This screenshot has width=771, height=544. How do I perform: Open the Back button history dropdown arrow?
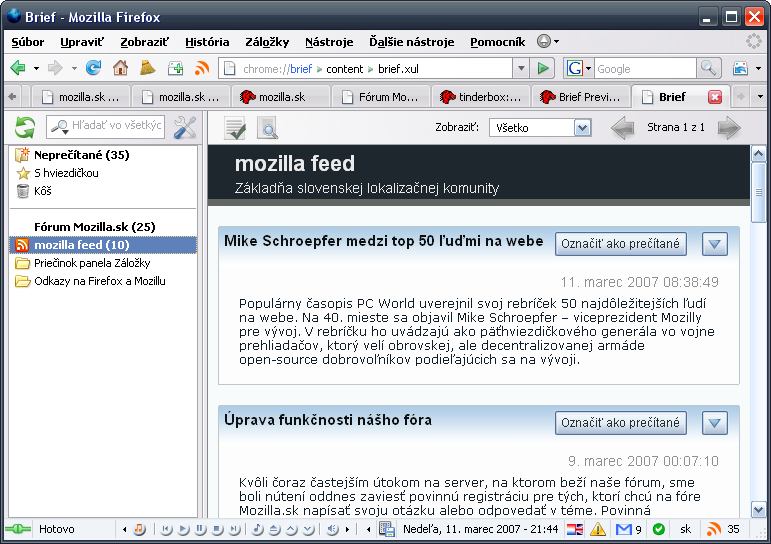click(x=36, y=68)
